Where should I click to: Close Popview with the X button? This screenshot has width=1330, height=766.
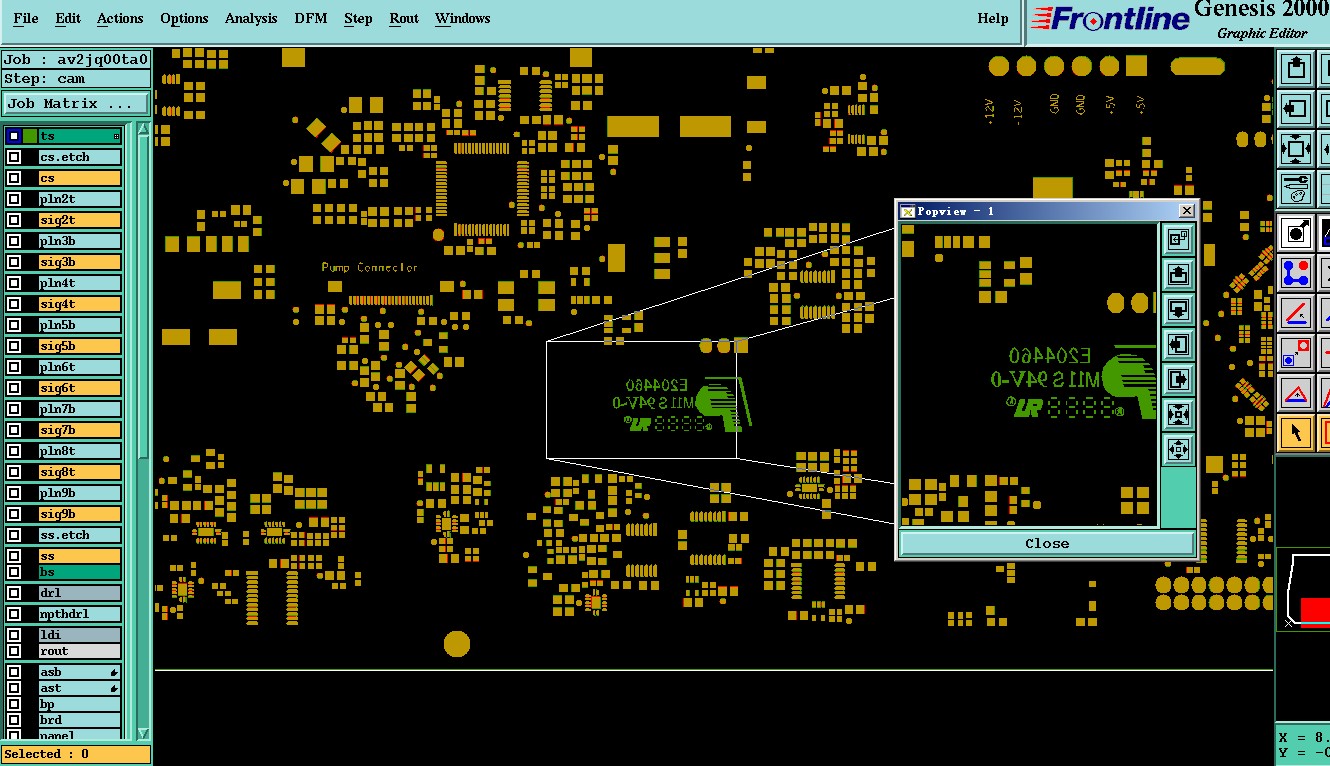[x=1186, y=210]
